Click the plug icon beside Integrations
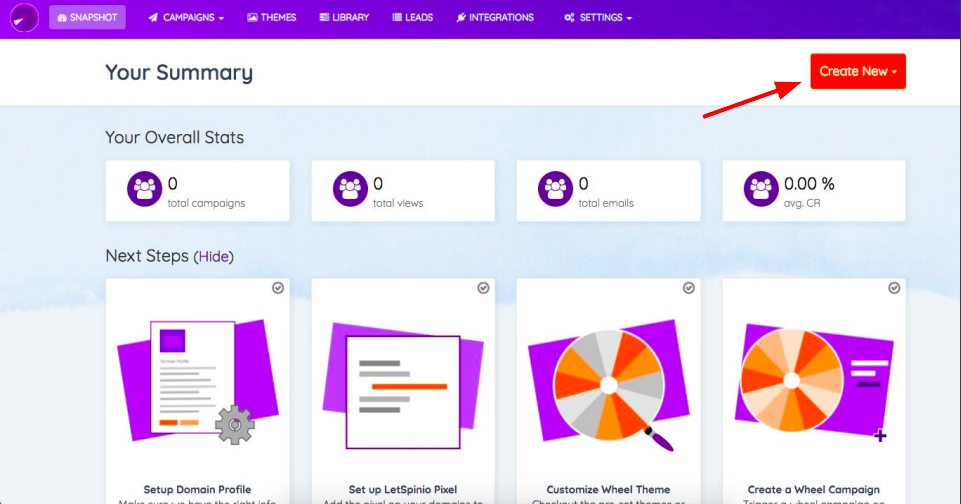961x504 pixels. [461, 18]
